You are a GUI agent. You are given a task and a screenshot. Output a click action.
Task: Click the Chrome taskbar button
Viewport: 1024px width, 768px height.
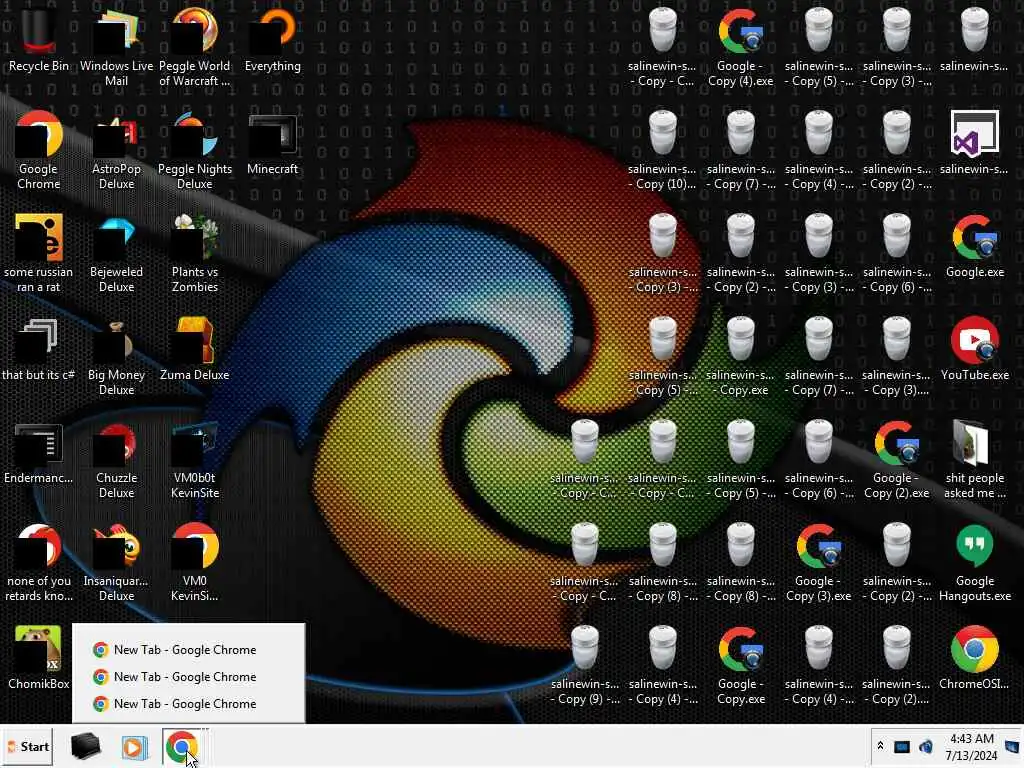tap(182, 746)
